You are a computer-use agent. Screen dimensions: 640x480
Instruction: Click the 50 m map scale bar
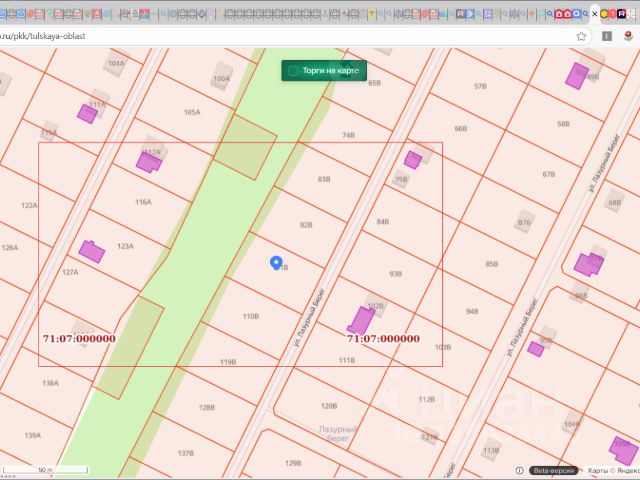click(x=45, y=470)
